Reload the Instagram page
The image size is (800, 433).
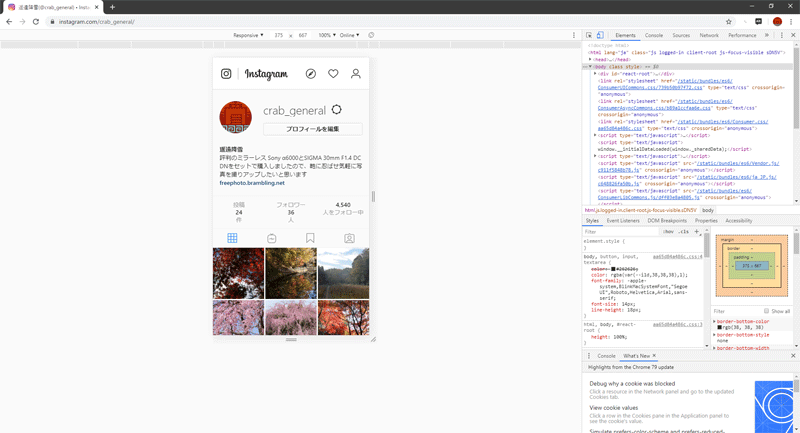[x=36, y=21]
